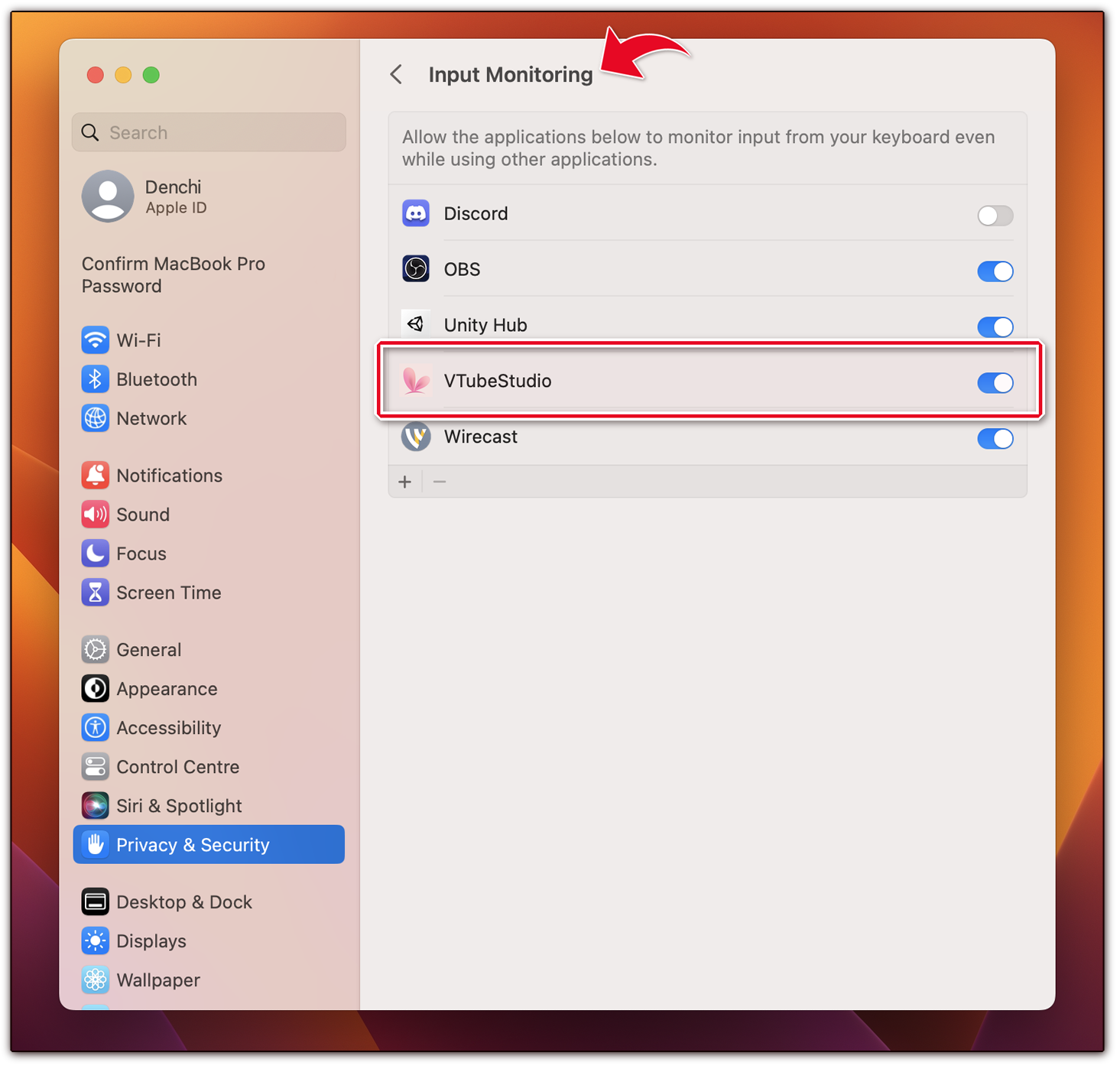Select the Discord row label
The height and width of the screenshot is (1072, 1120).
coord(476,213)
